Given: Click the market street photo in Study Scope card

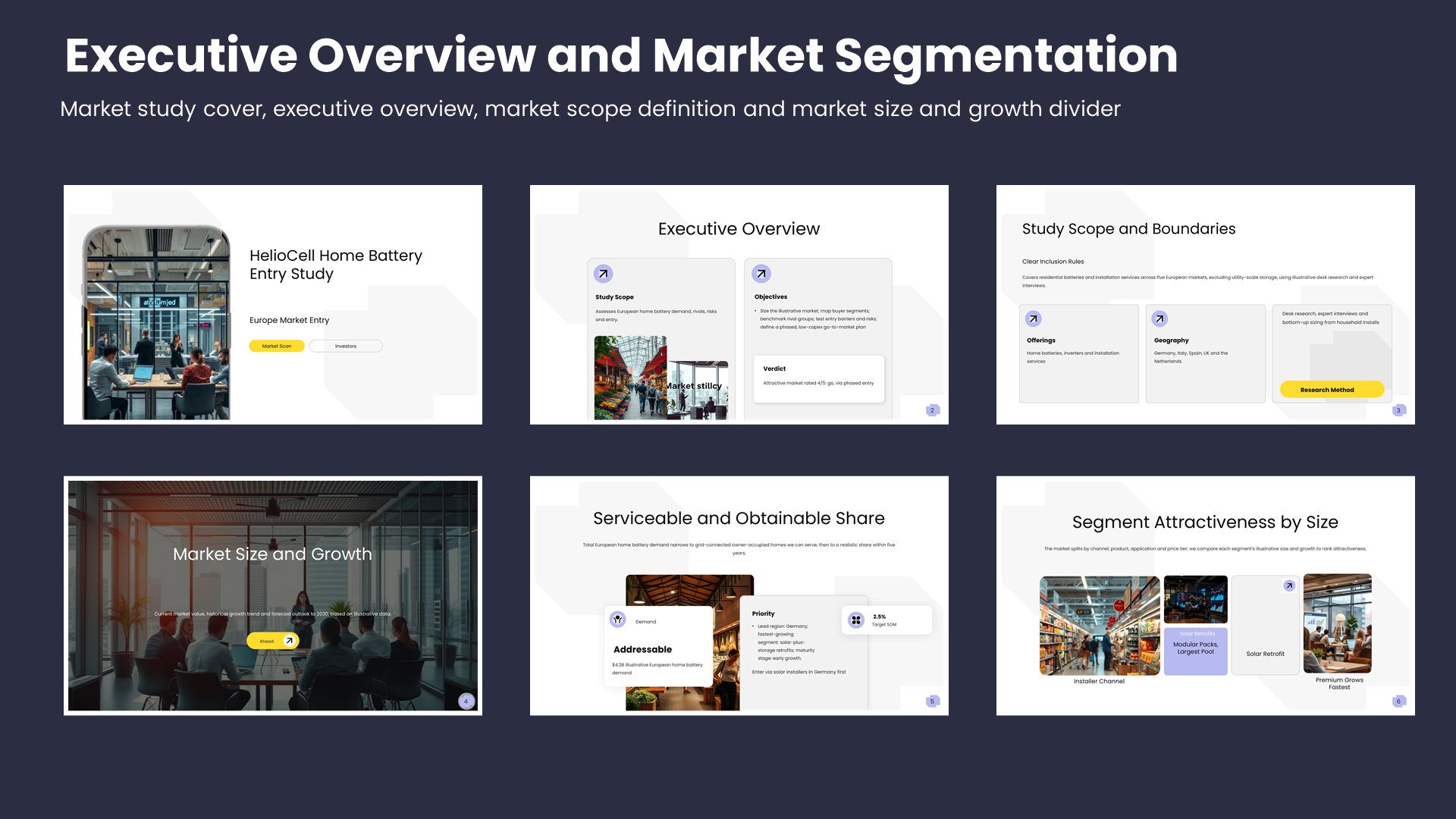Looking at the screenshot, I should tap(630, 378).
